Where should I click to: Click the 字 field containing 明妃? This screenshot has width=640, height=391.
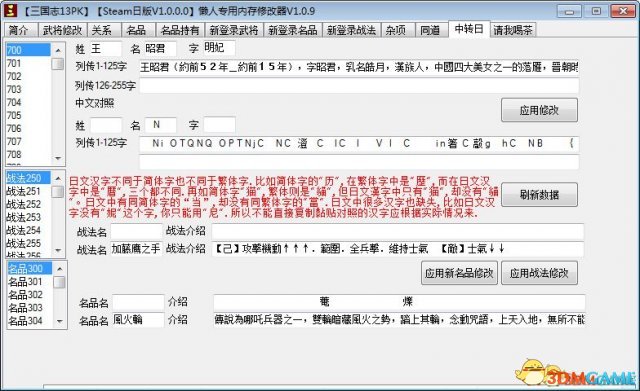click(x=219, y=48)
